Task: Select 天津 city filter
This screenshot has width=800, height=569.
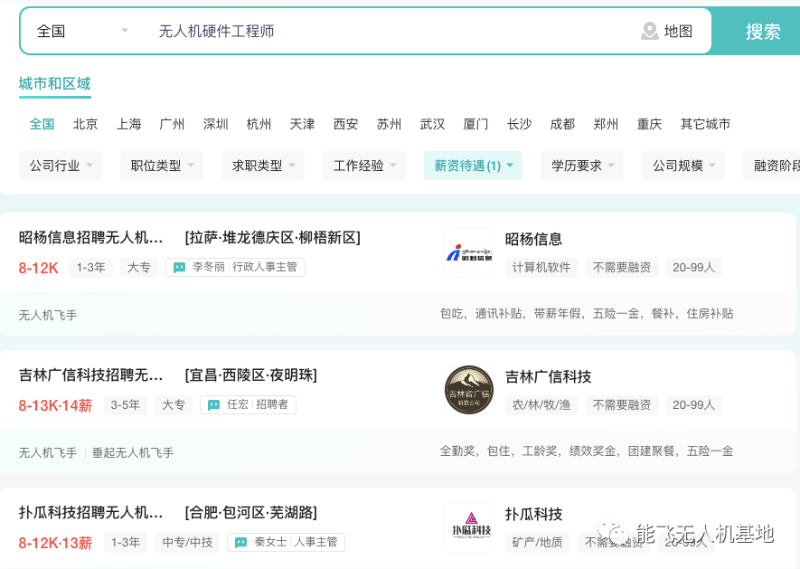Action: click(302, 124)
